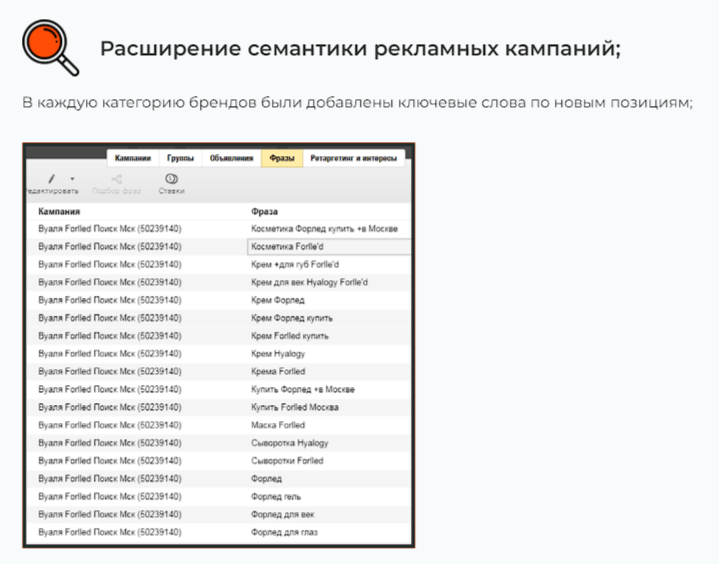Click campaign cell in Форлед для глаз row

110,532
